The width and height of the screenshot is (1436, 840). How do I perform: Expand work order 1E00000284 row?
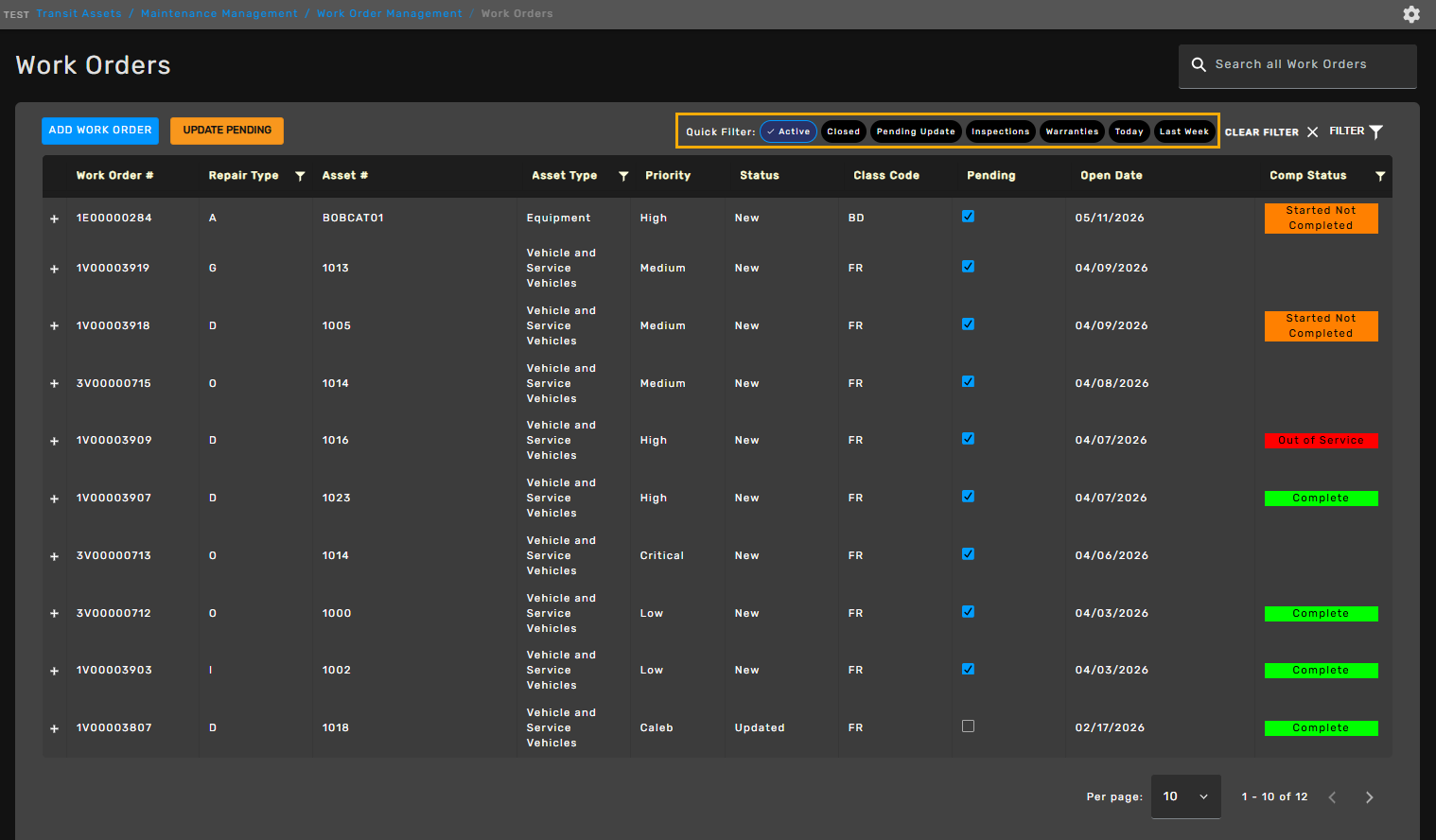[54, 219]
